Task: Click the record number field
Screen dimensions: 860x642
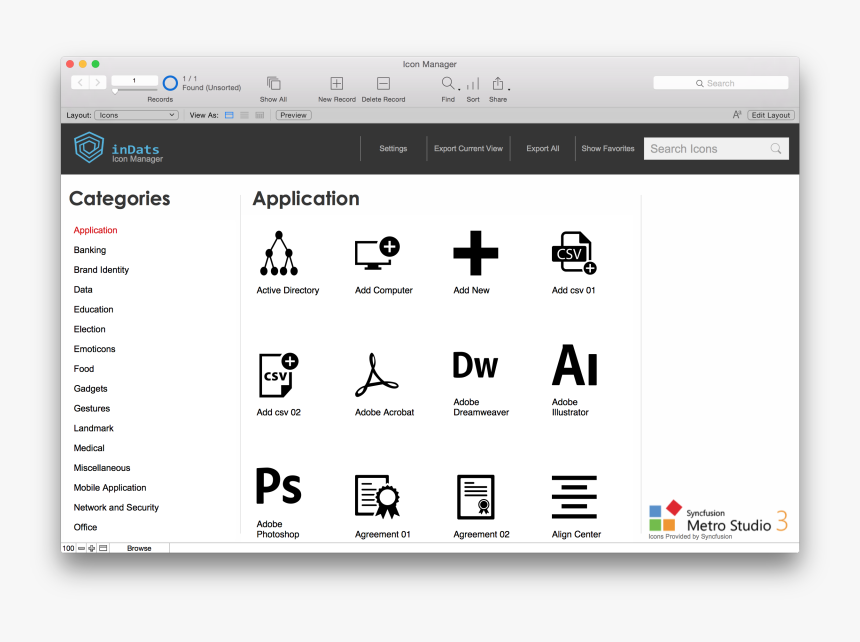Action: pos(134,81)
